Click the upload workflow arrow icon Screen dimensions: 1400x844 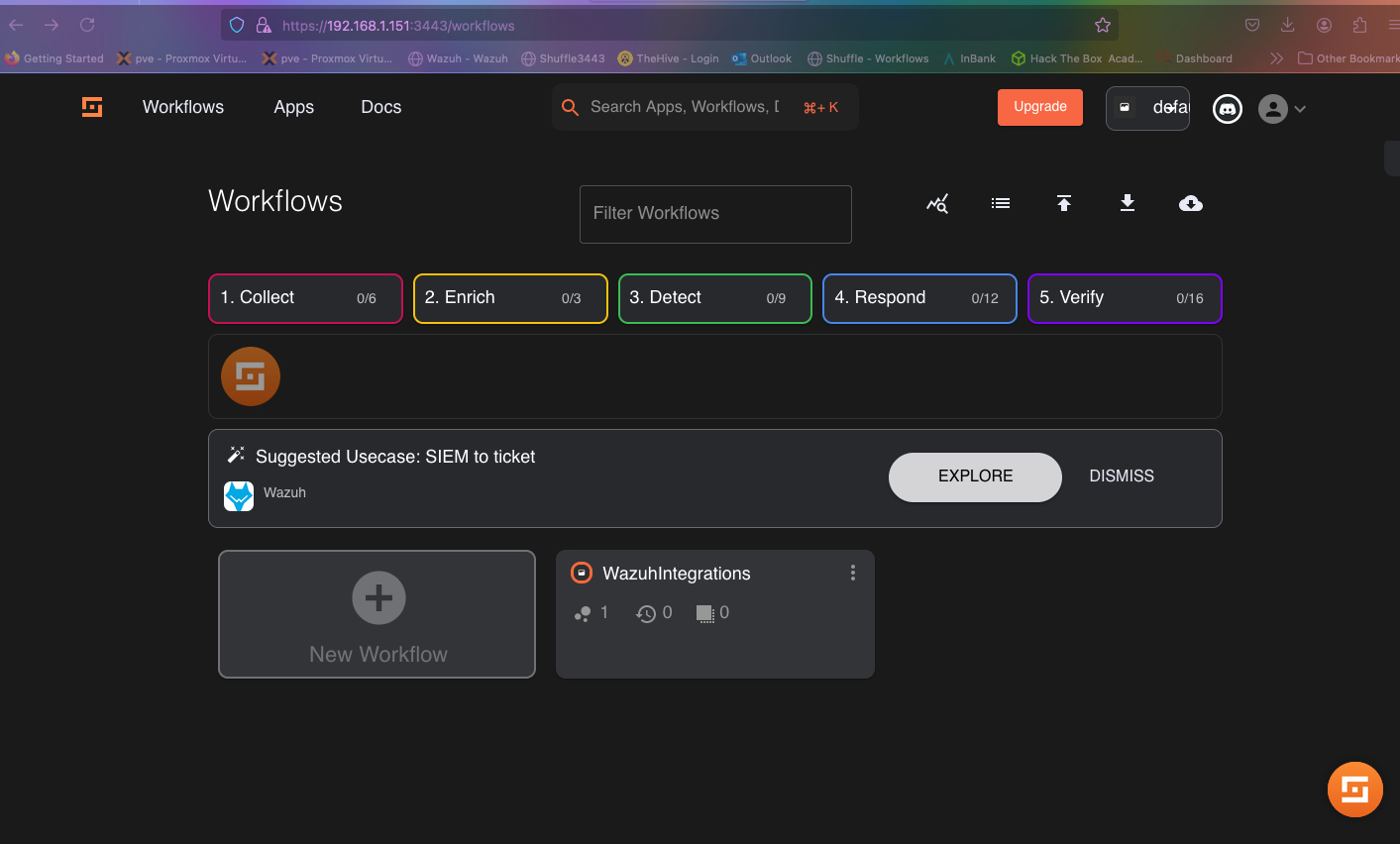1064,204
